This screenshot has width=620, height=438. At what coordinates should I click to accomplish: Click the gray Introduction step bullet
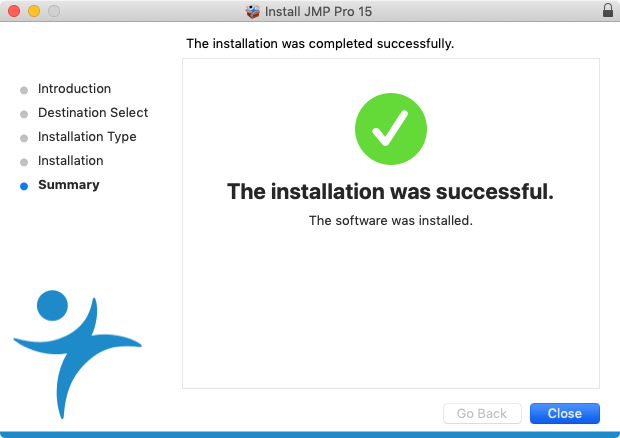coord(24,90)
